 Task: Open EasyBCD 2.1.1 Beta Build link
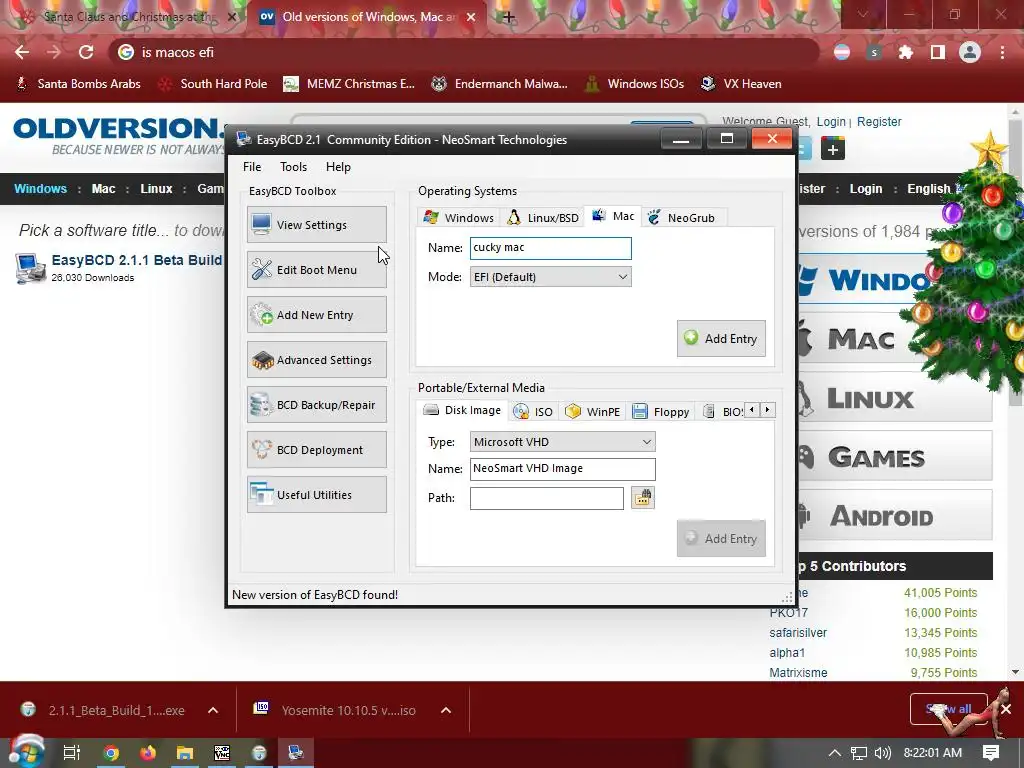(136, 260)
